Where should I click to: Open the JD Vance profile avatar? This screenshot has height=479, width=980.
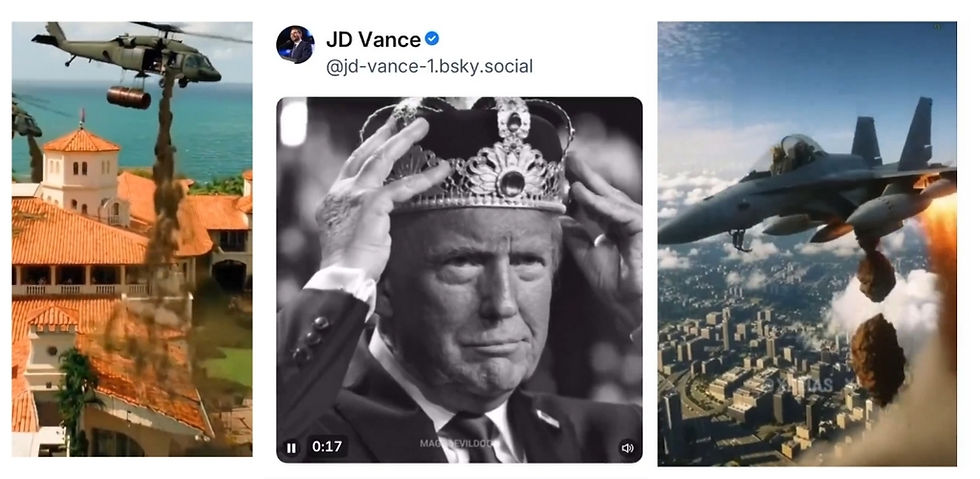[295, 44]
